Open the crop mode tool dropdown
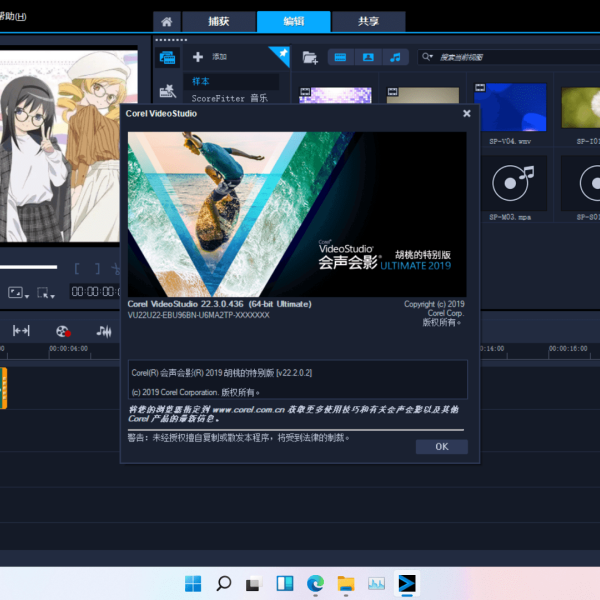This screenshot has height=600, width=600. tap(46, 293)
